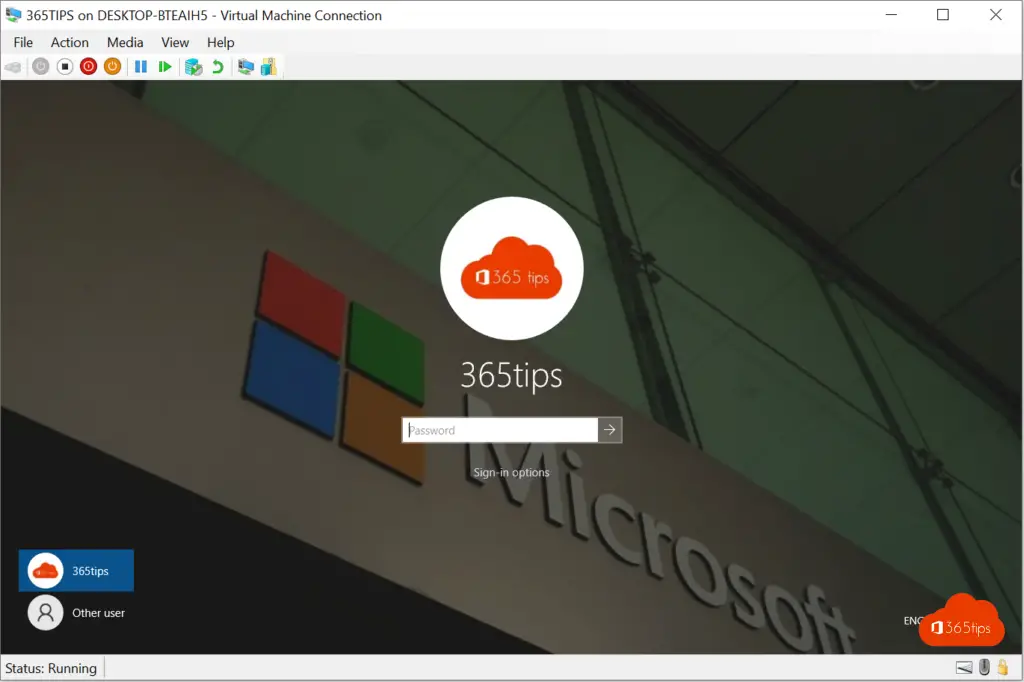Open Sign-in options
This screenshot has height=682, width=1024.
coord(511,472)
